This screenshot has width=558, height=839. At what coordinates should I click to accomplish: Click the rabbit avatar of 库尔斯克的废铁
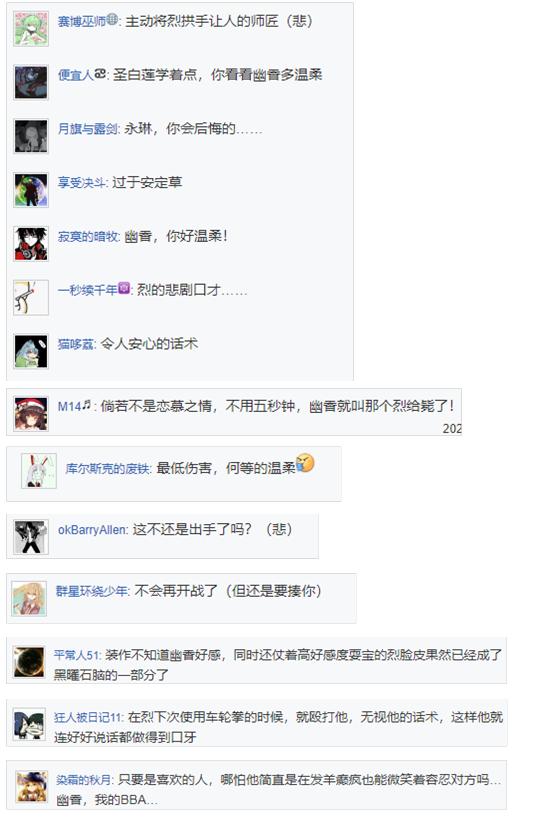pos(39,471)
